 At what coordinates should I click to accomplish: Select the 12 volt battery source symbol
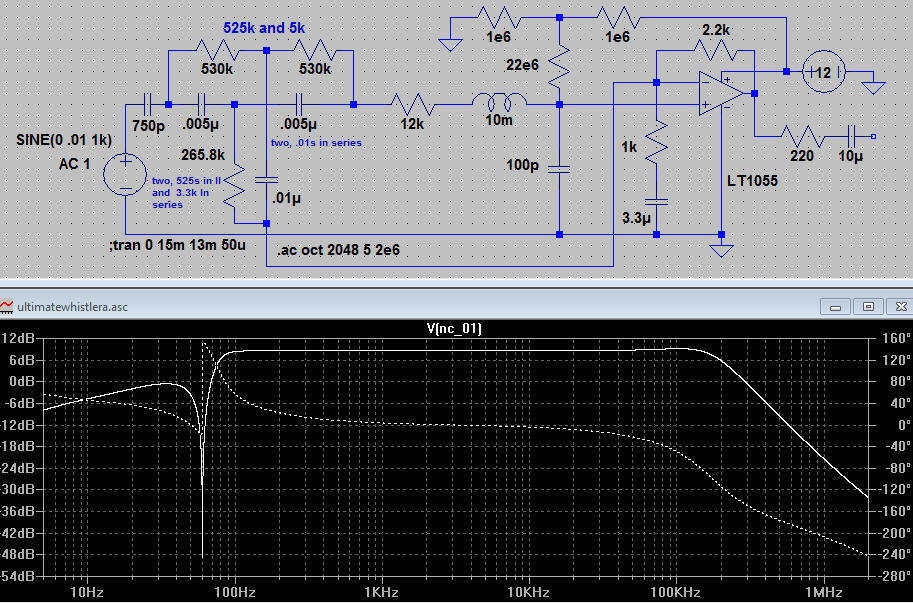click(x=823, y=72)
